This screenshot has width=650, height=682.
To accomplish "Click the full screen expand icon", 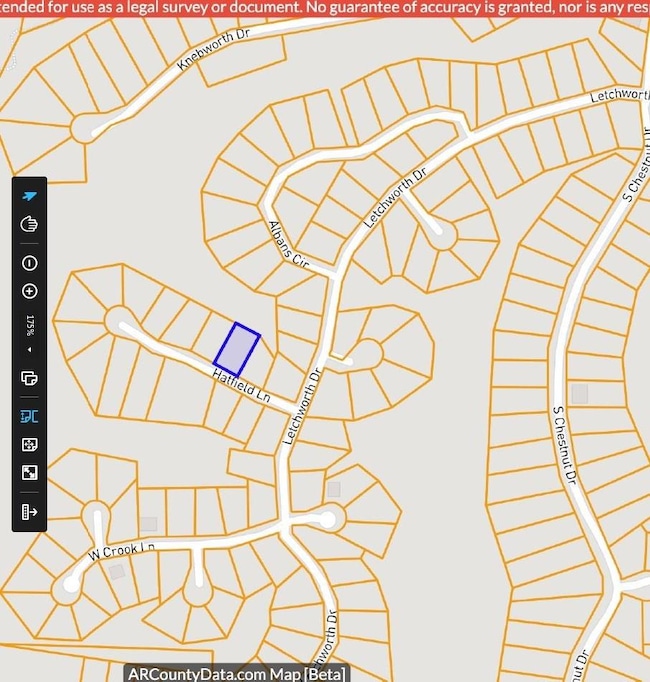I will (x=29, y=473).
